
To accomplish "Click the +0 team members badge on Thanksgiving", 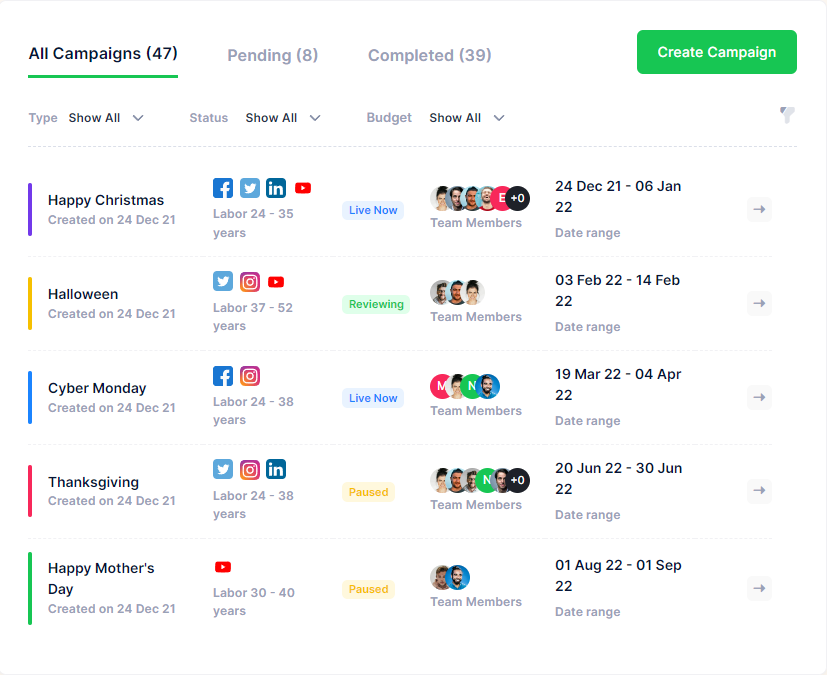I will (x=517, y=481).
